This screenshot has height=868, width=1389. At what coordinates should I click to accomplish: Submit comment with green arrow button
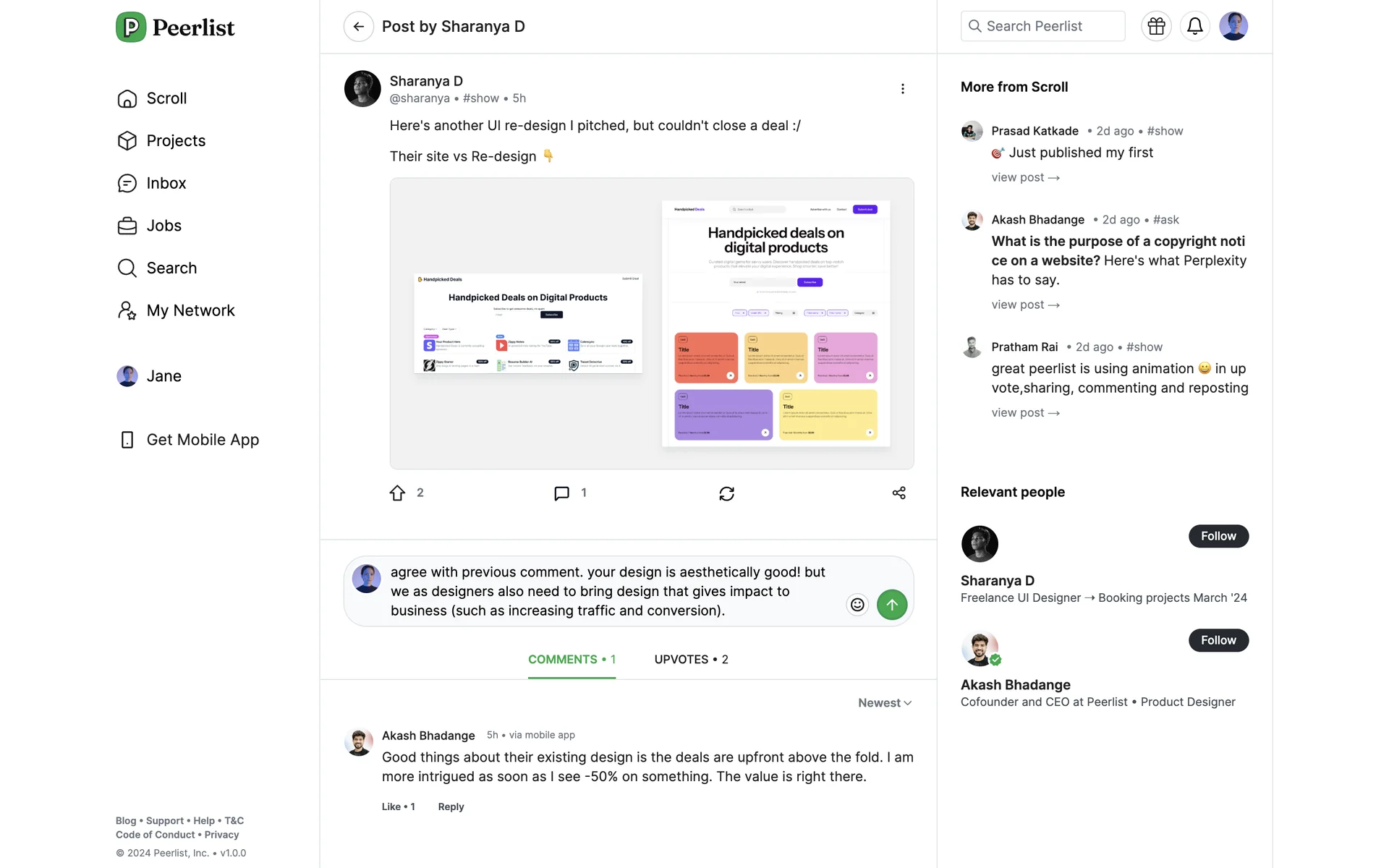click(892, 605)
